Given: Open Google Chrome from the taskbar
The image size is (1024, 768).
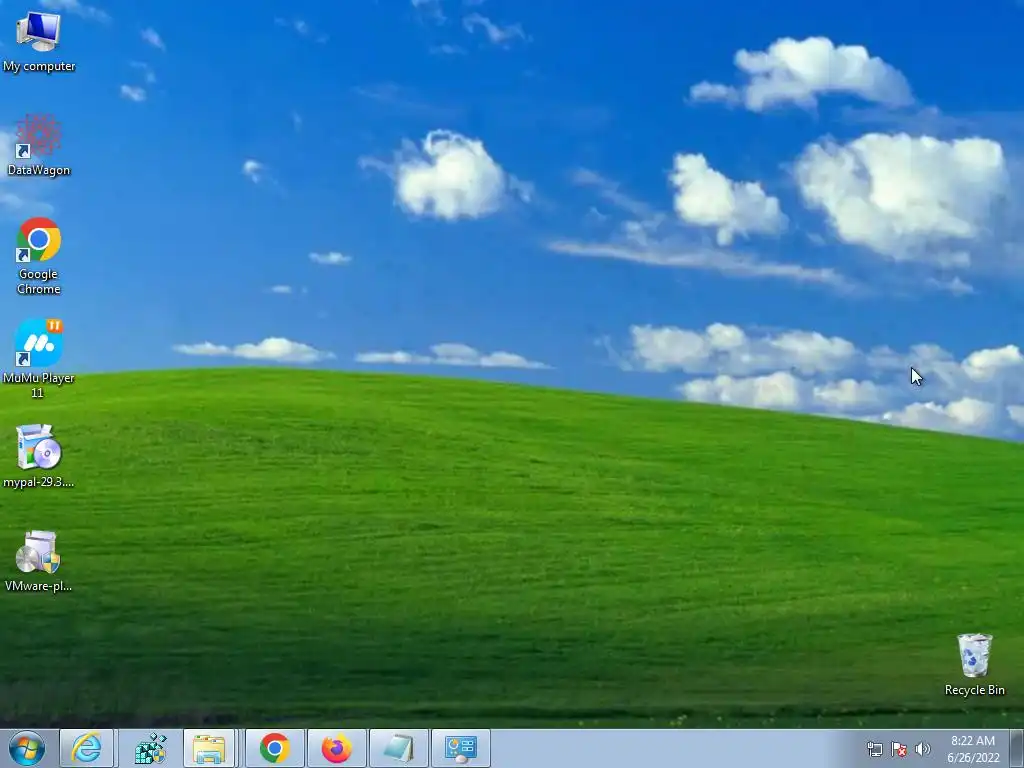Looking at the screenshot, I should coord(275,748).
